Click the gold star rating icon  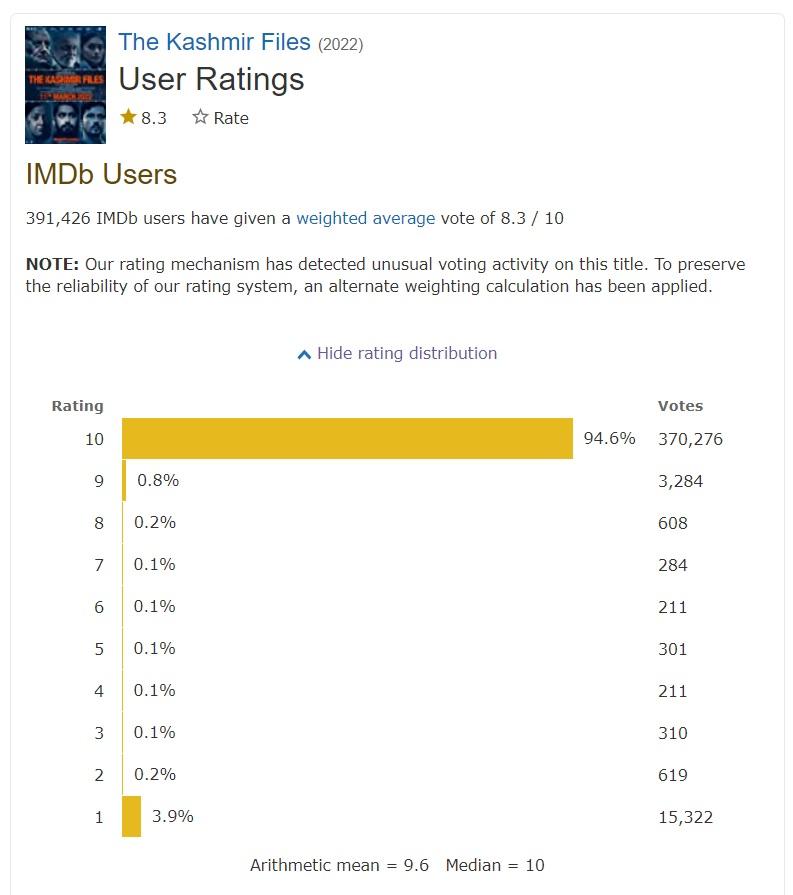pyautogui.click(x=128, y=117)
